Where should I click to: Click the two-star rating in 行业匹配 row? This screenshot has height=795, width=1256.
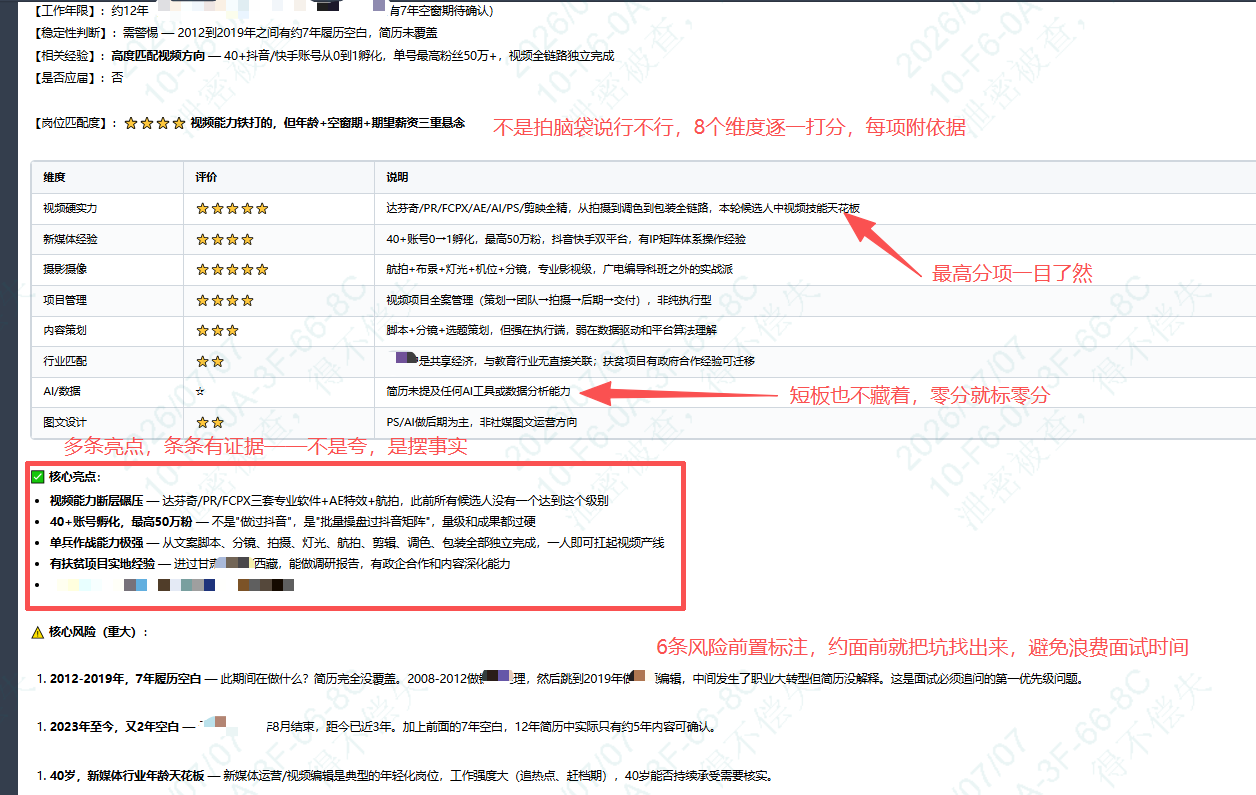coord(210,361)
